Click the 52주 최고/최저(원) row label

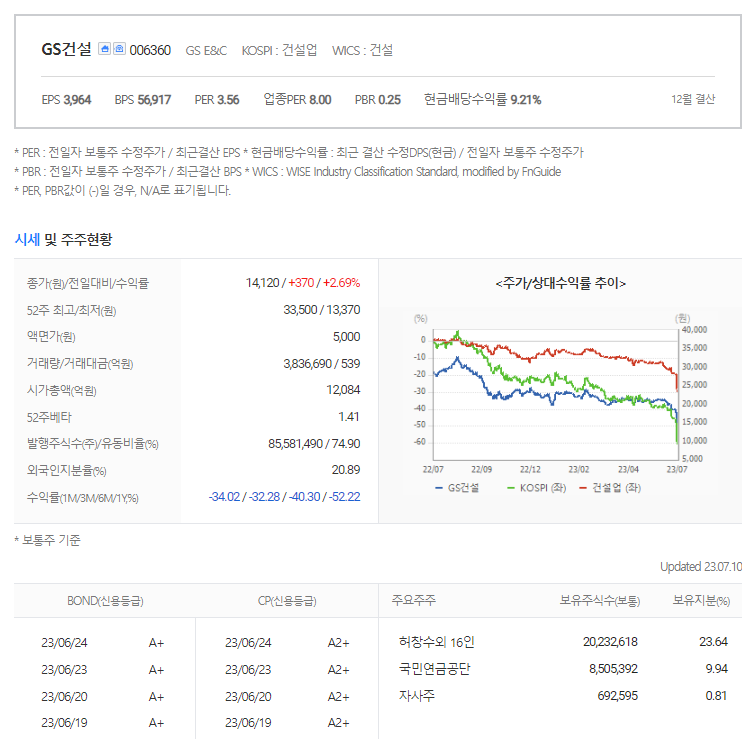(x=71, y=310)
